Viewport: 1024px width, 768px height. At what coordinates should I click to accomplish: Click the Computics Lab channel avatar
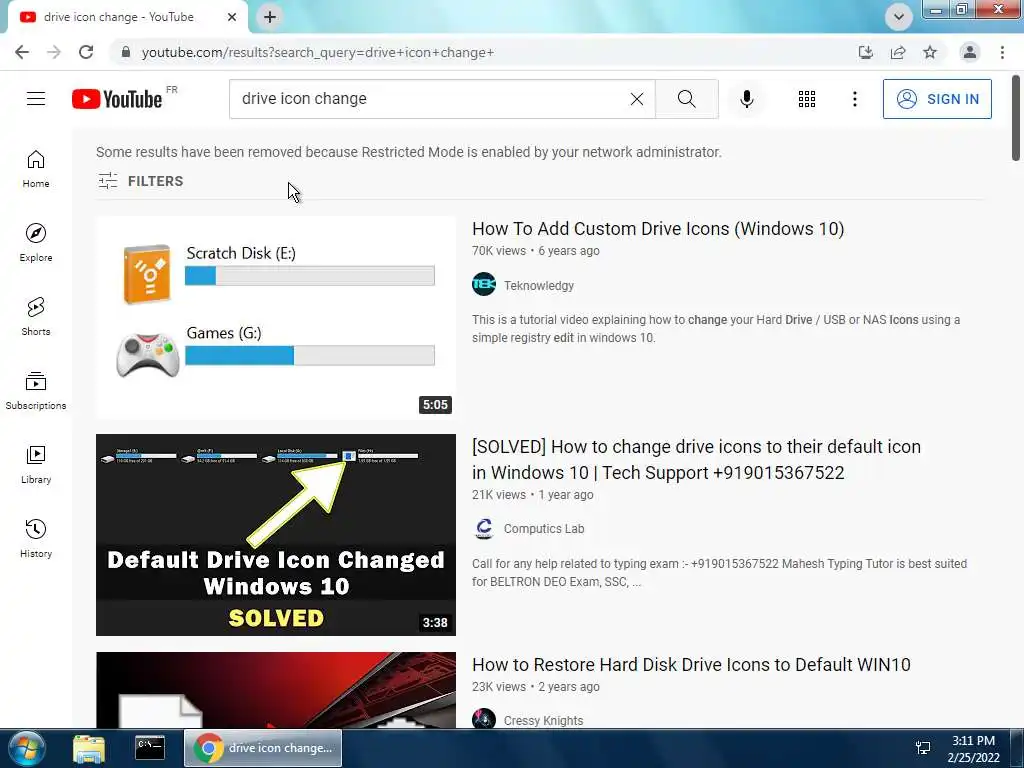(x=484, y=528)
